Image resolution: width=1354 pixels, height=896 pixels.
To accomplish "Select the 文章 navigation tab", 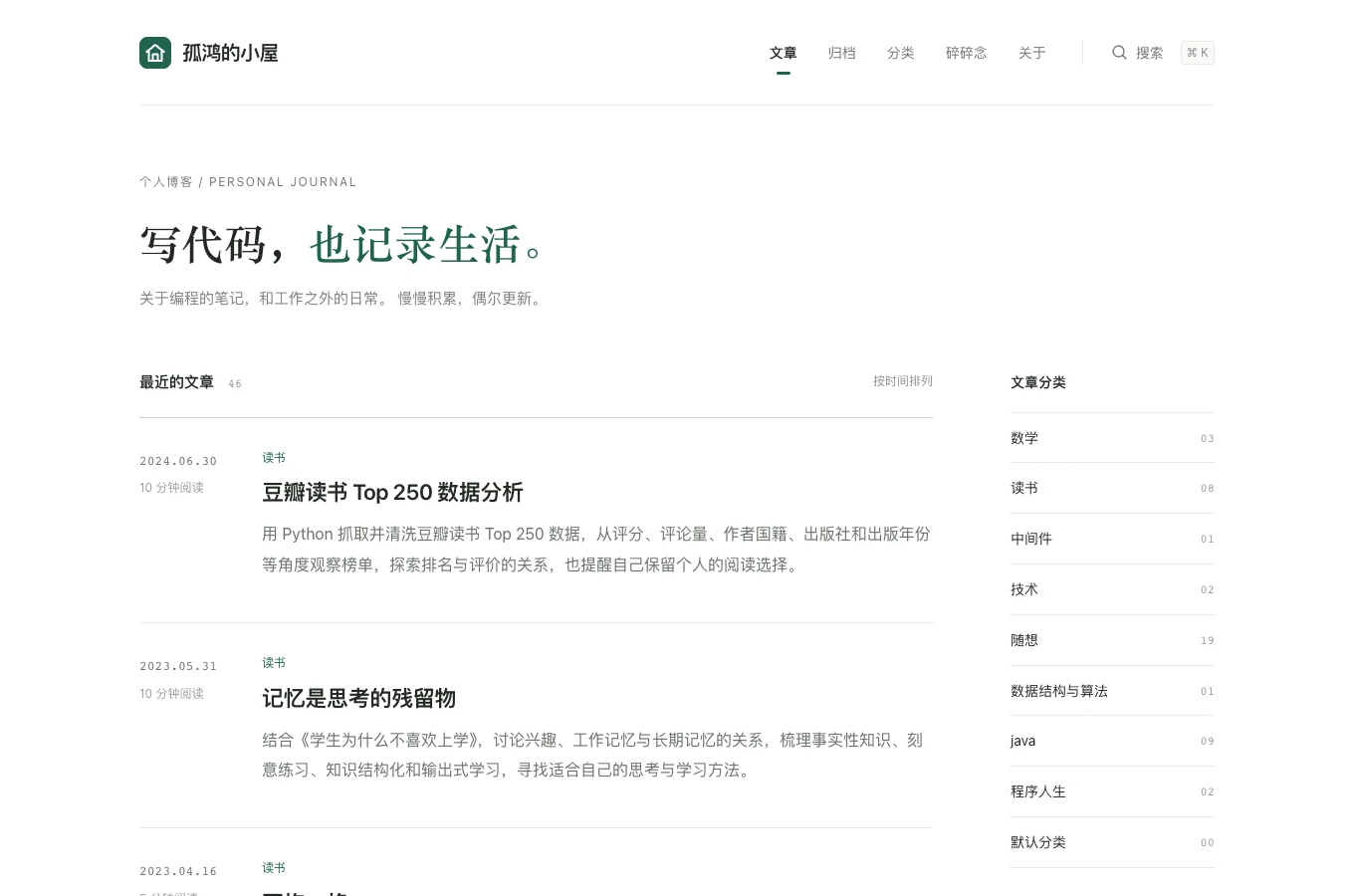I will pyautogui.click(x=784, y=53).
